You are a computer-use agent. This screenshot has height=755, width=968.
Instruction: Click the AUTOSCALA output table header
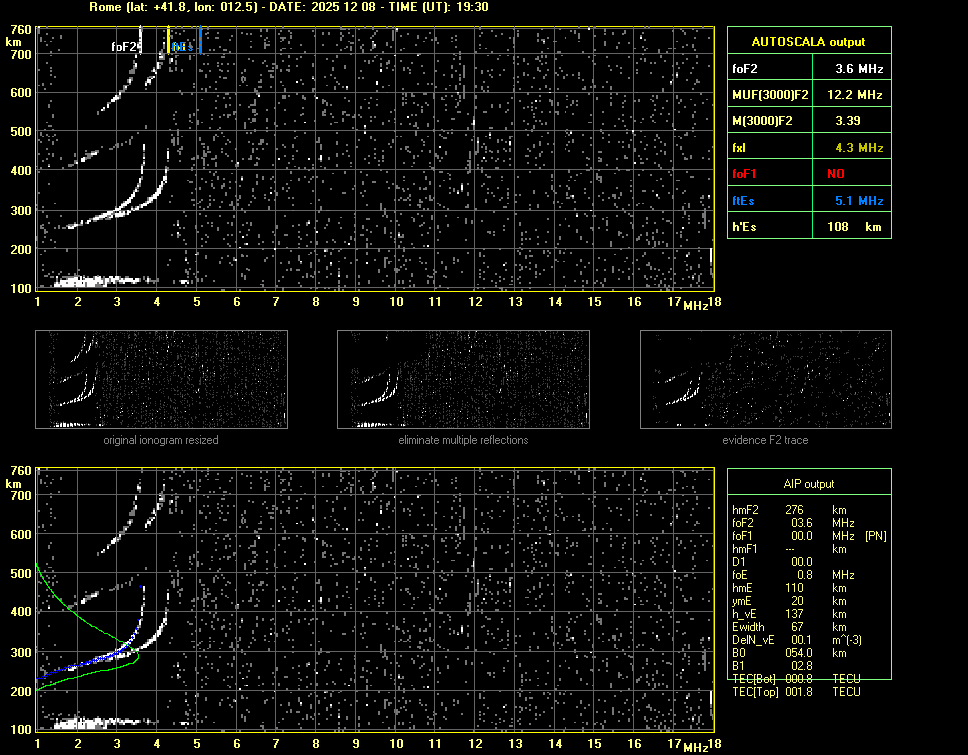pyautogui.click(x=808, y=42)
